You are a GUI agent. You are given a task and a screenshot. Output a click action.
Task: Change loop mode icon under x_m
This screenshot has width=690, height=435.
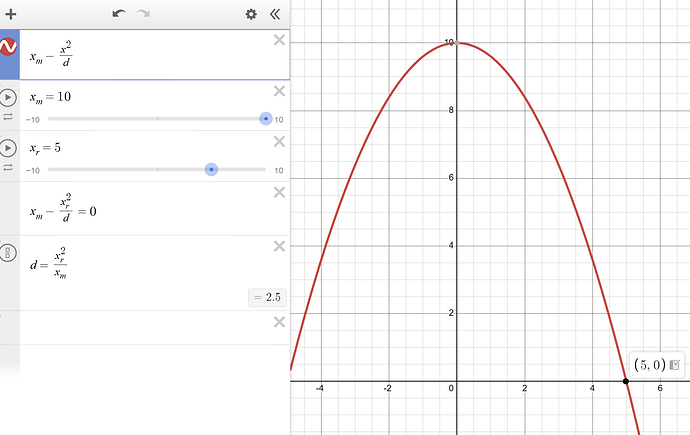coord(8,117)
